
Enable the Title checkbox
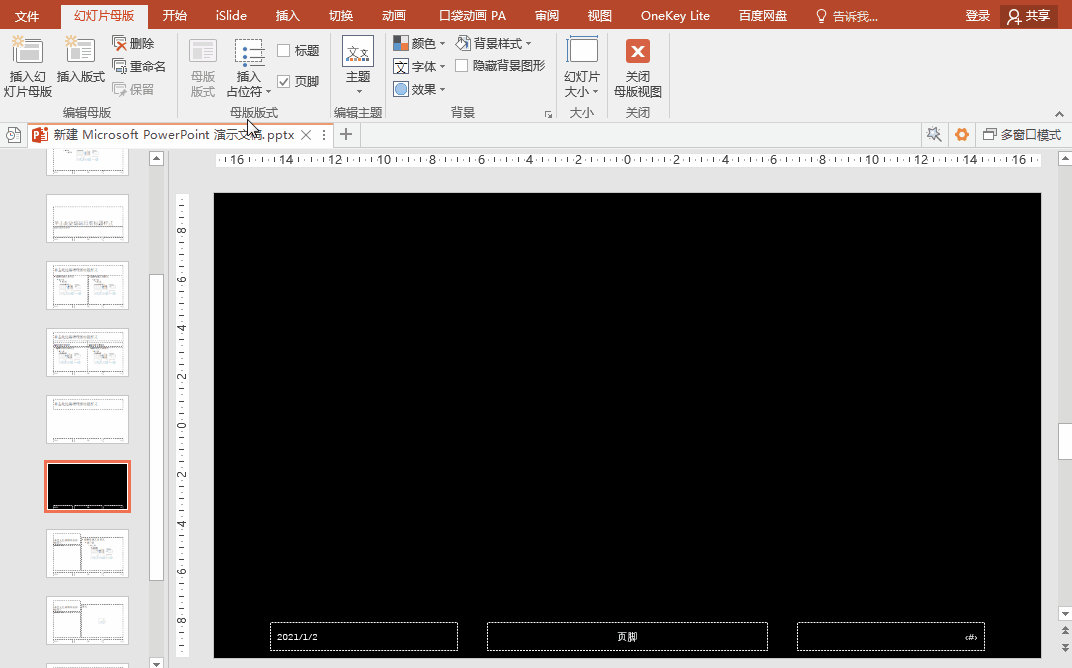284,51
